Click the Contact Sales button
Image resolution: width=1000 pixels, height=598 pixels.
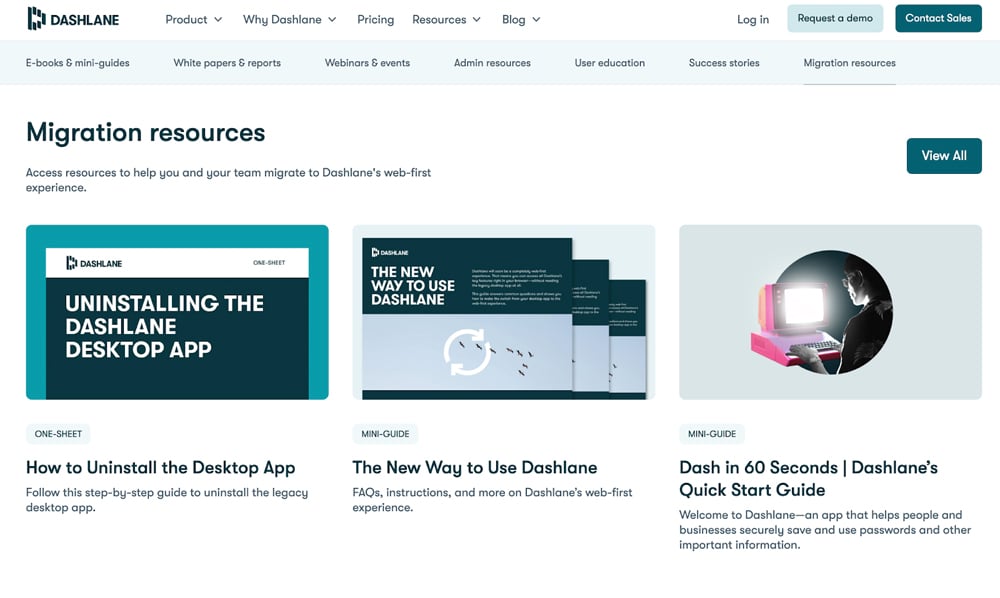point(938,18)
